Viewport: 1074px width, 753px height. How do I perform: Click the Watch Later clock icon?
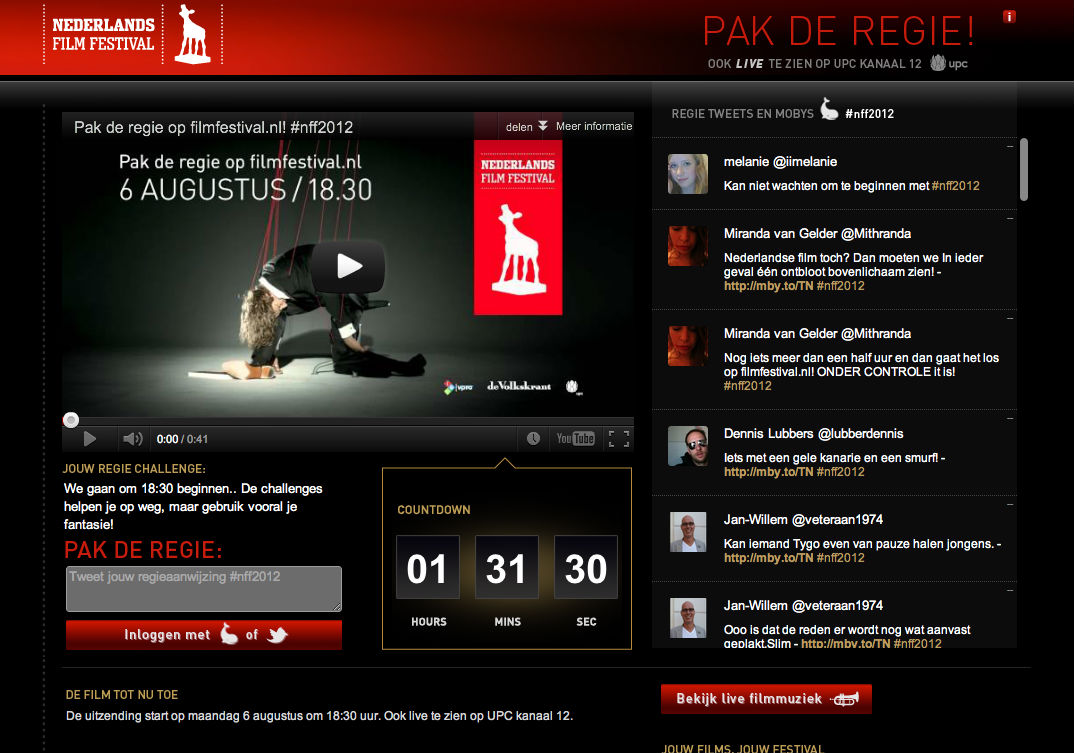pyautogui.click(x=533, y=438)
